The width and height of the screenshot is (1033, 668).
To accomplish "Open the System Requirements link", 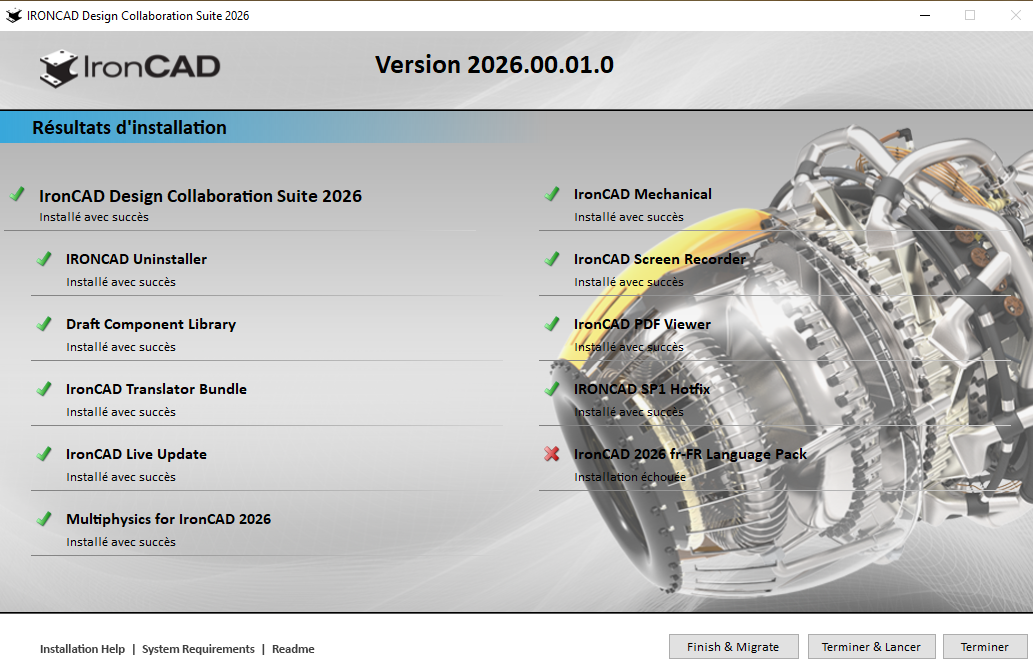I will (x=198, y=649).
